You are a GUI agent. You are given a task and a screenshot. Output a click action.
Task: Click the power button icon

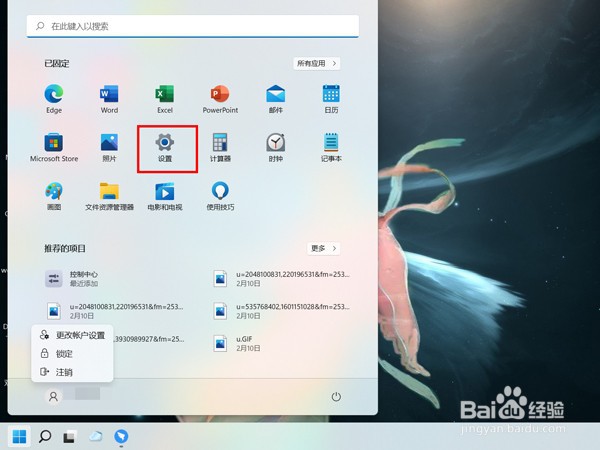[336, 397]
